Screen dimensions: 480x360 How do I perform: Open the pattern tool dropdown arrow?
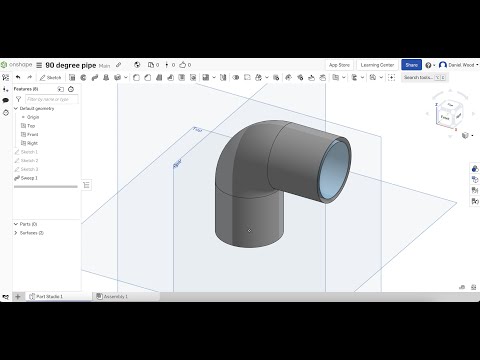tap(214, 77)
